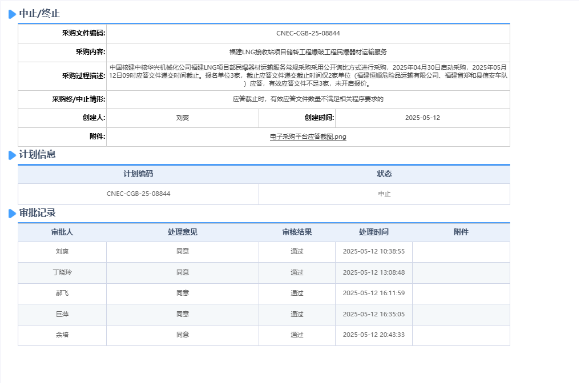Click the procurement content value mentioning LNG

[308, 52]
